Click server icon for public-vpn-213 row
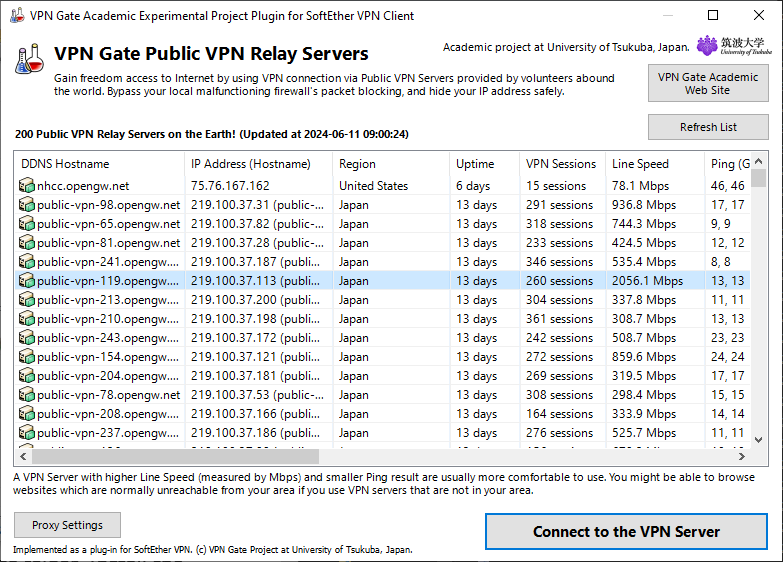The image size is (783, 562). 26,300
